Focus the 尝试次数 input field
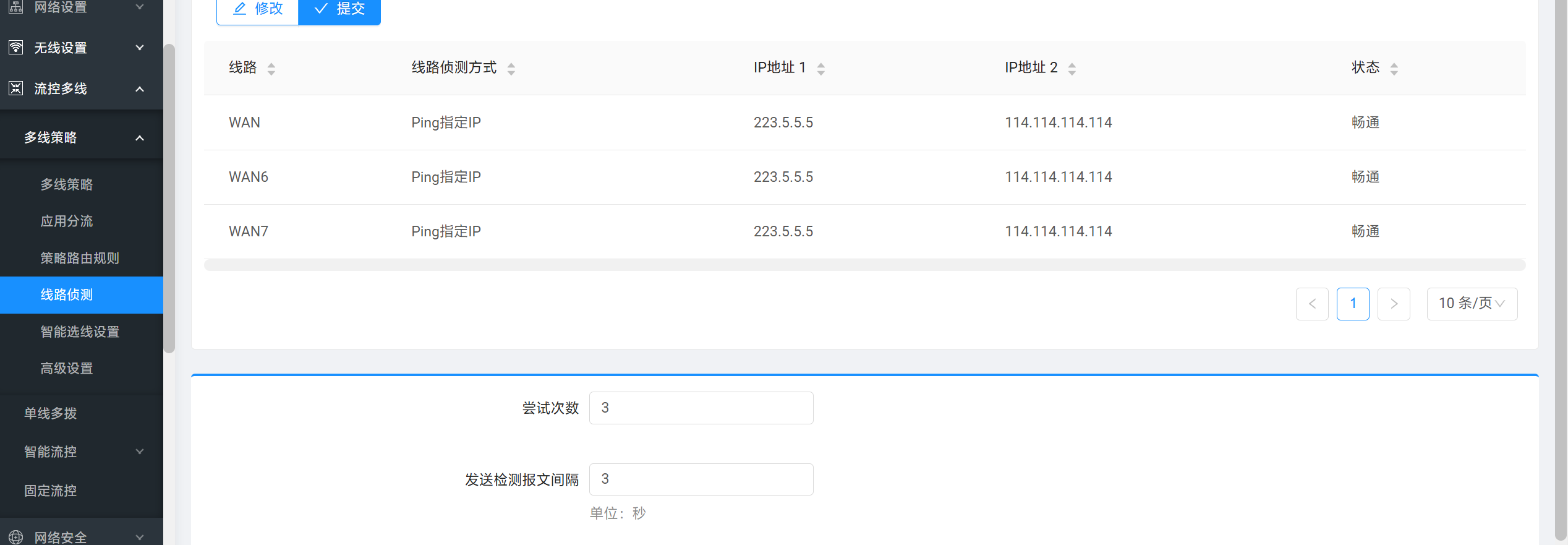This screenshot has height=545, width=1568. tap(701, 408)
